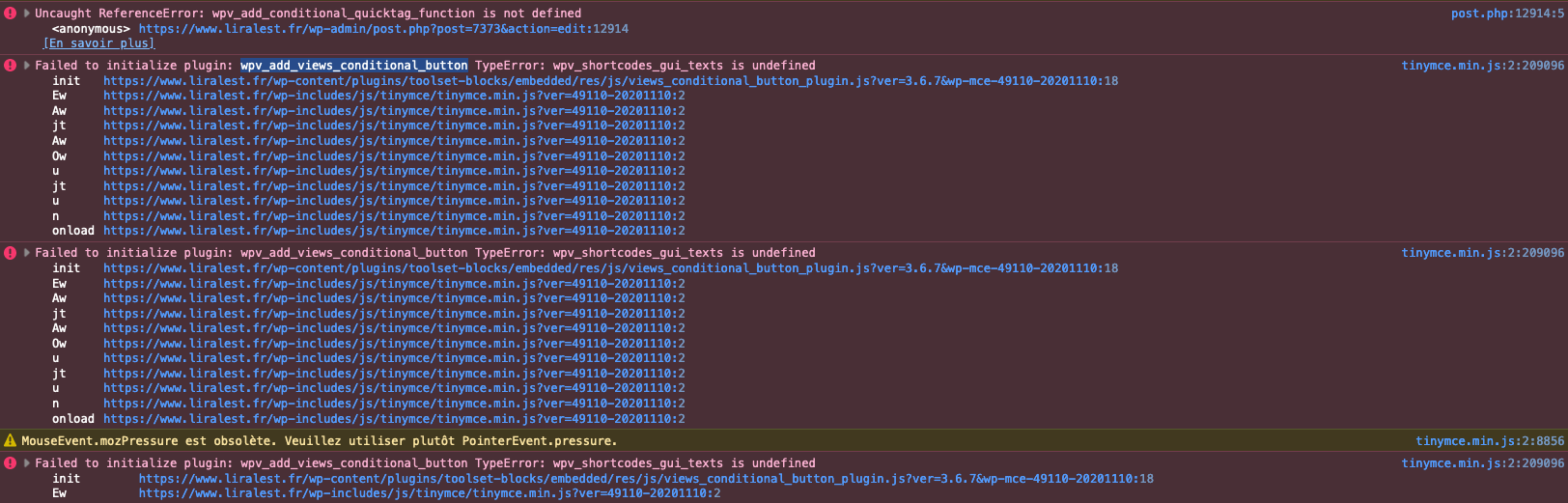Open the init frame URL in first stack trace
Image resolution: width=1568 pixels, height=503 pixels.
(x=610, y=81)
